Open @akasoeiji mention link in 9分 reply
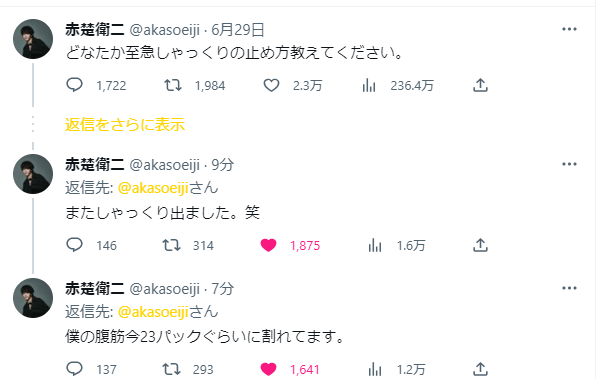Screen dimensions: 598x379 tap(153, 188)
